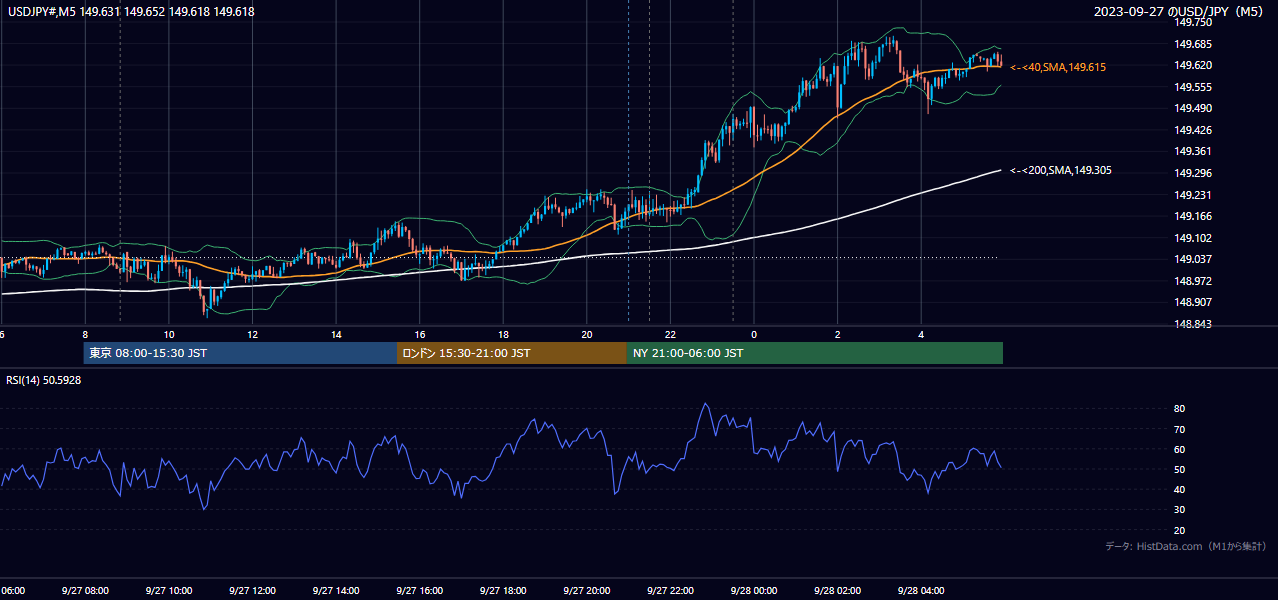Click hour label 10 on price chart time axis

coord(169,334)
